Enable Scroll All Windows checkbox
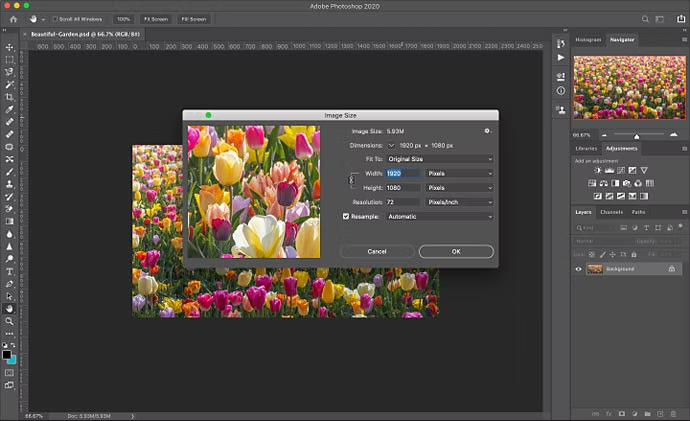690x421 pixels. coord(55,19)
